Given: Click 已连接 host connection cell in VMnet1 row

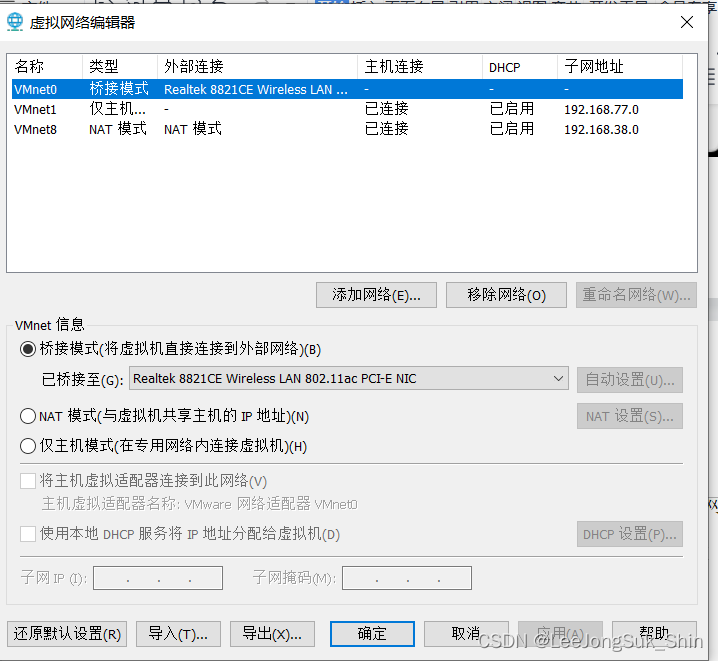Looking at the screenshot, I should [x=386, y=109].
